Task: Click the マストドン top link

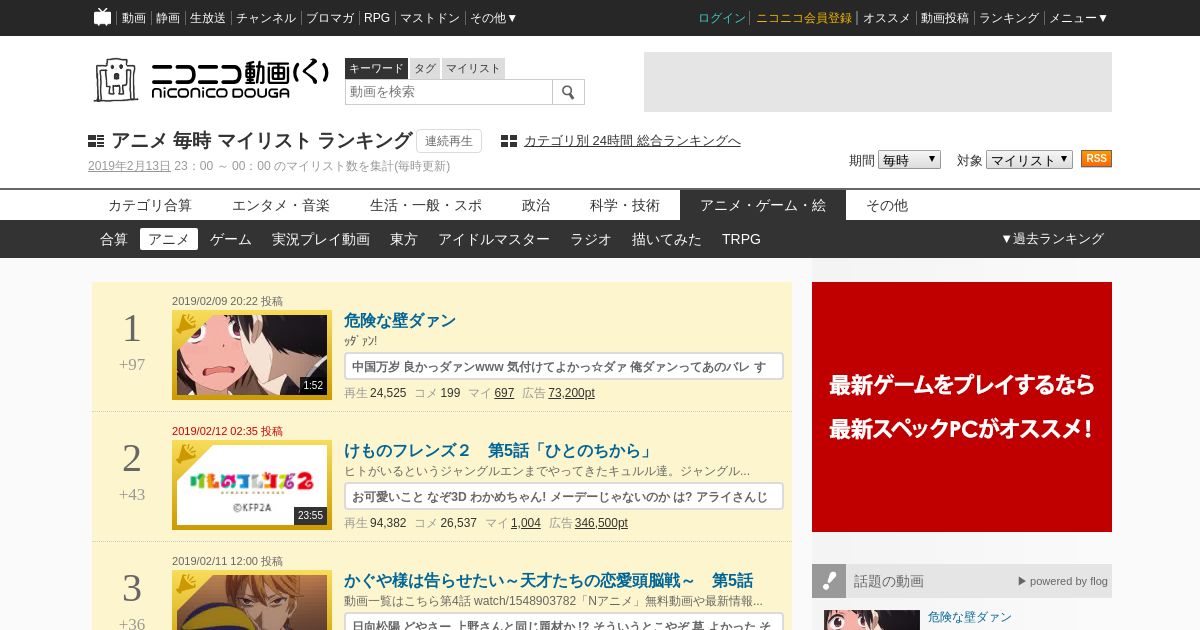Action: pos(430,18)
